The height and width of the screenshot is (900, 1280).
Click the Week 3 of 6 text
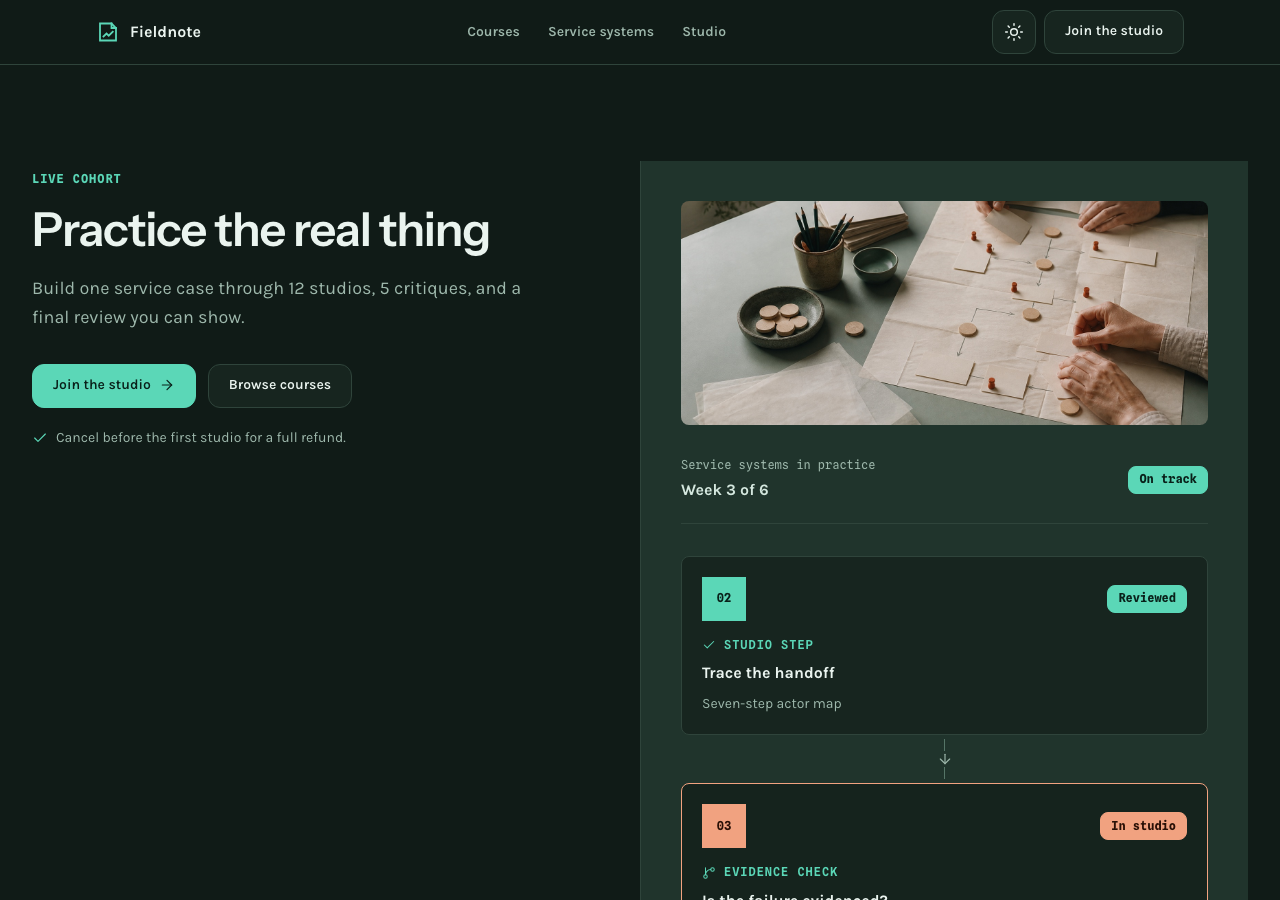pos(725,490)
